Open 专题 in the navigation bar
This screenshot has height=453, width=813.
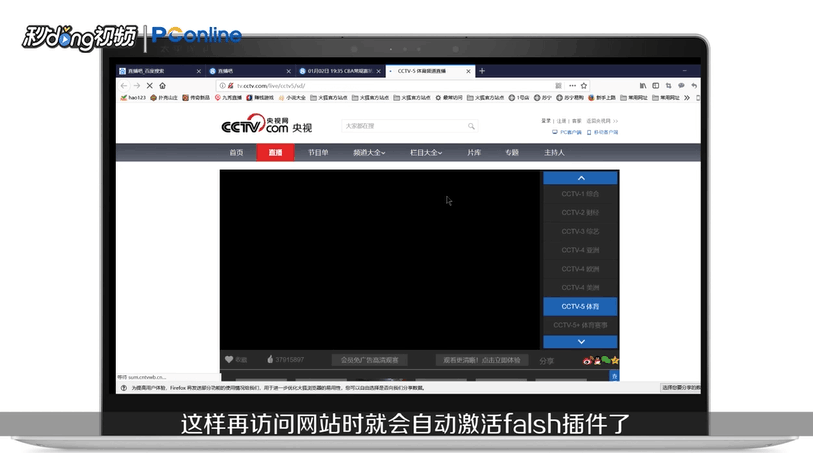[512, 152]
